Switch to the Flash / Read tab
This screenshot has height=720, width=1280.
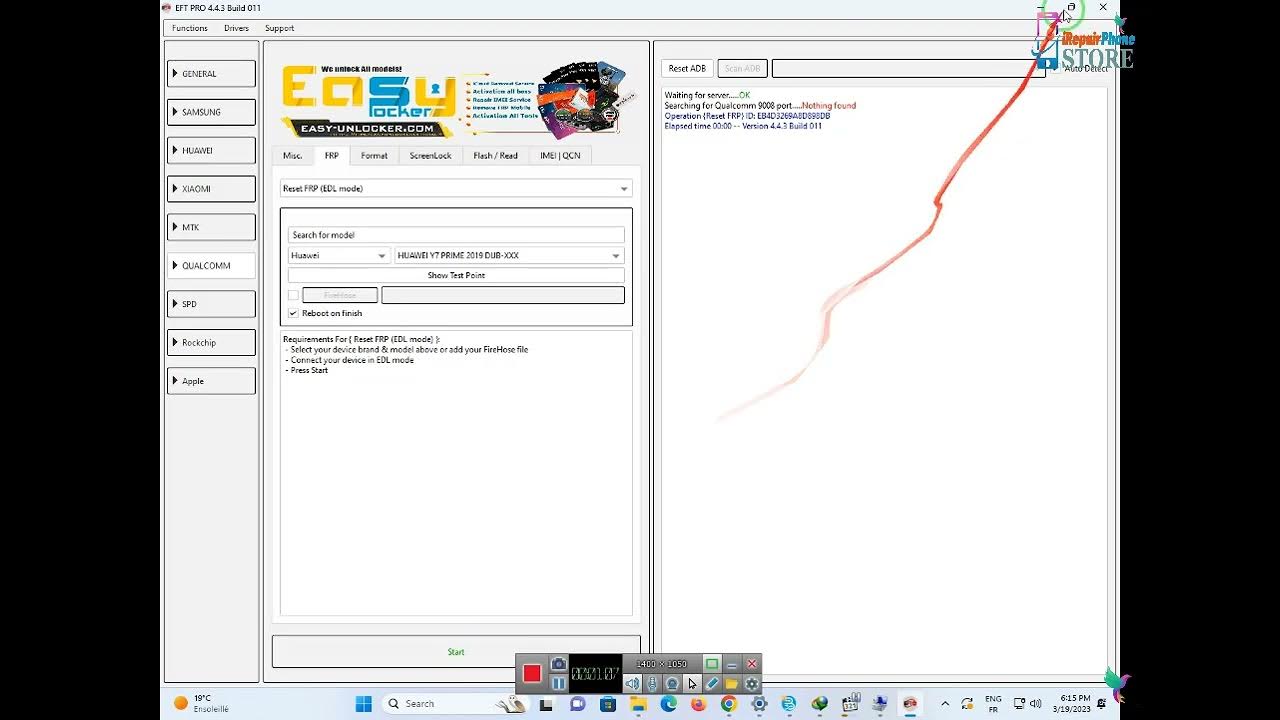click(x=495, y=155)
